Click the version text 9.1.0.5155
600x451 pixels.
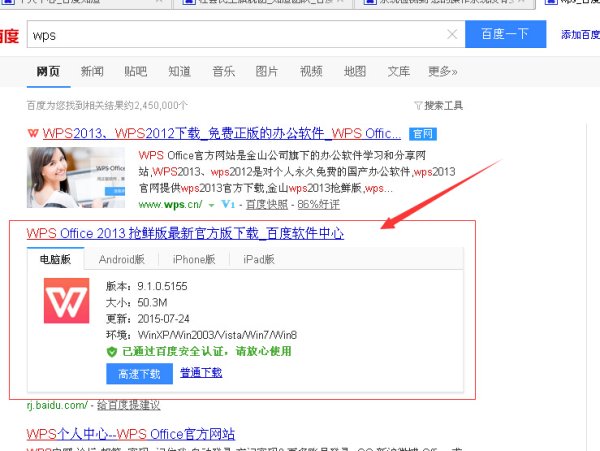click(x=162, y=287)
